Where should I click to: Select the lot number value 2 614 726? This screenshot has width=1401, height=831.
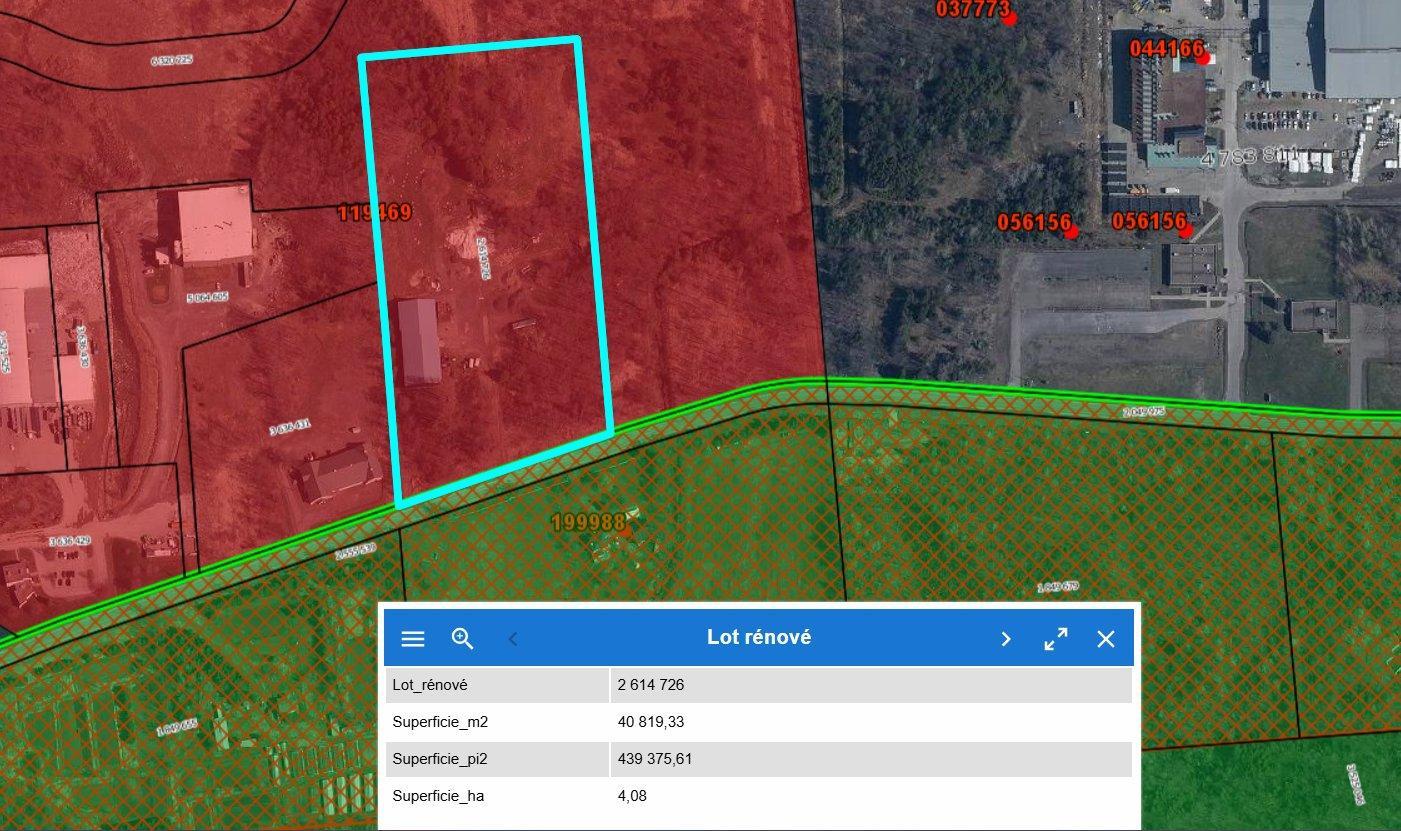(651, 685)
